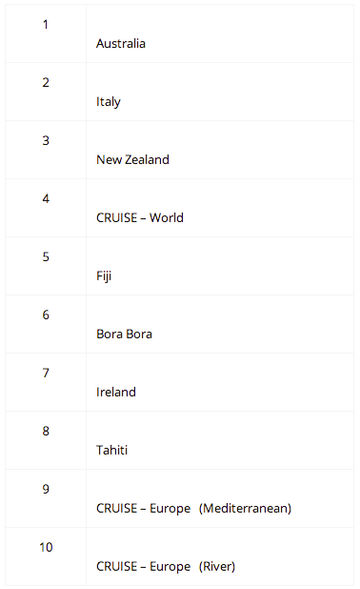Select the Italy row entry
The width and height of the screenshot is (360, 589).
[x=108, y=102]
